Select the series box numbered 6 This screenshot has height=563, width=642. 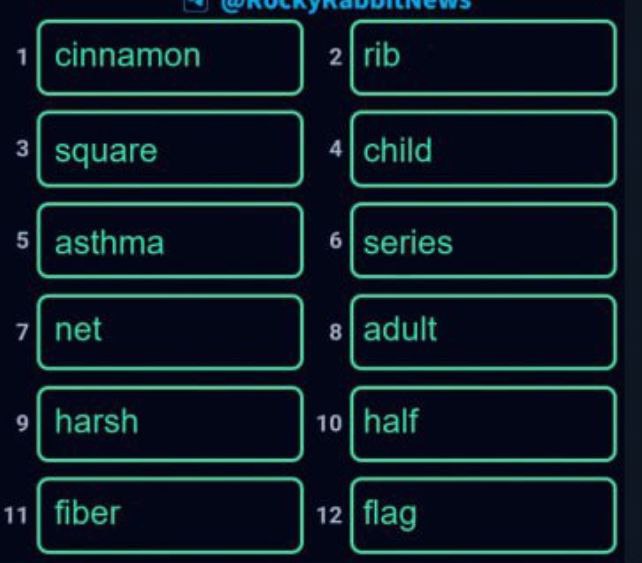483,241
